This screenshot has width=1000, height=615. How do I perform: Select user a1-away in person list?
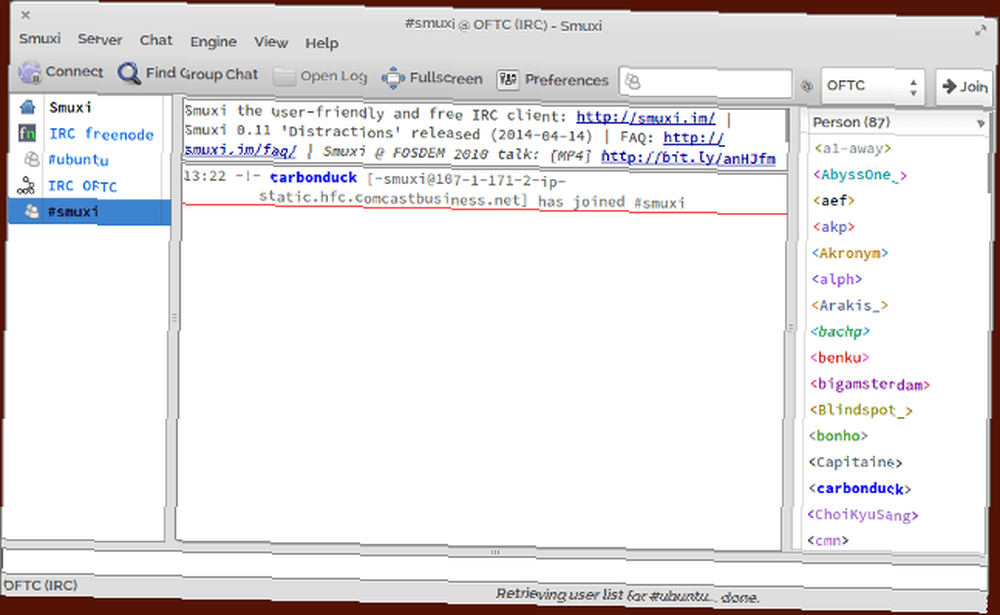click(x=853, y=149)
